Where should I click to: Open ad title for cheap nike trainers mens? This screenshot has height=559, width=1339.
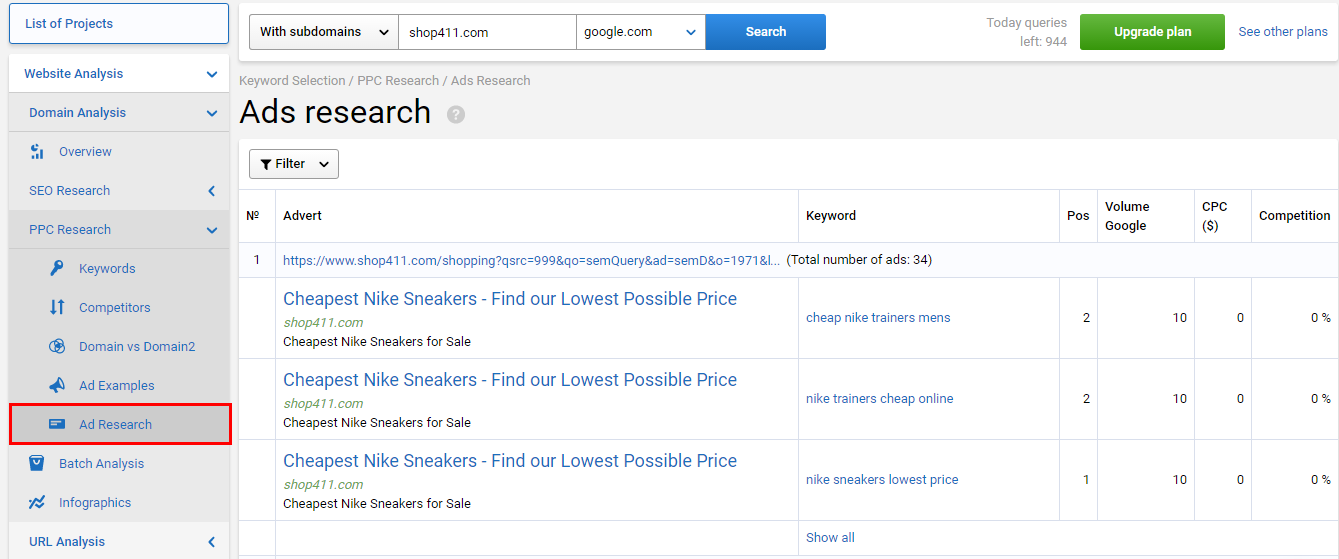click(x=510, y=299)
